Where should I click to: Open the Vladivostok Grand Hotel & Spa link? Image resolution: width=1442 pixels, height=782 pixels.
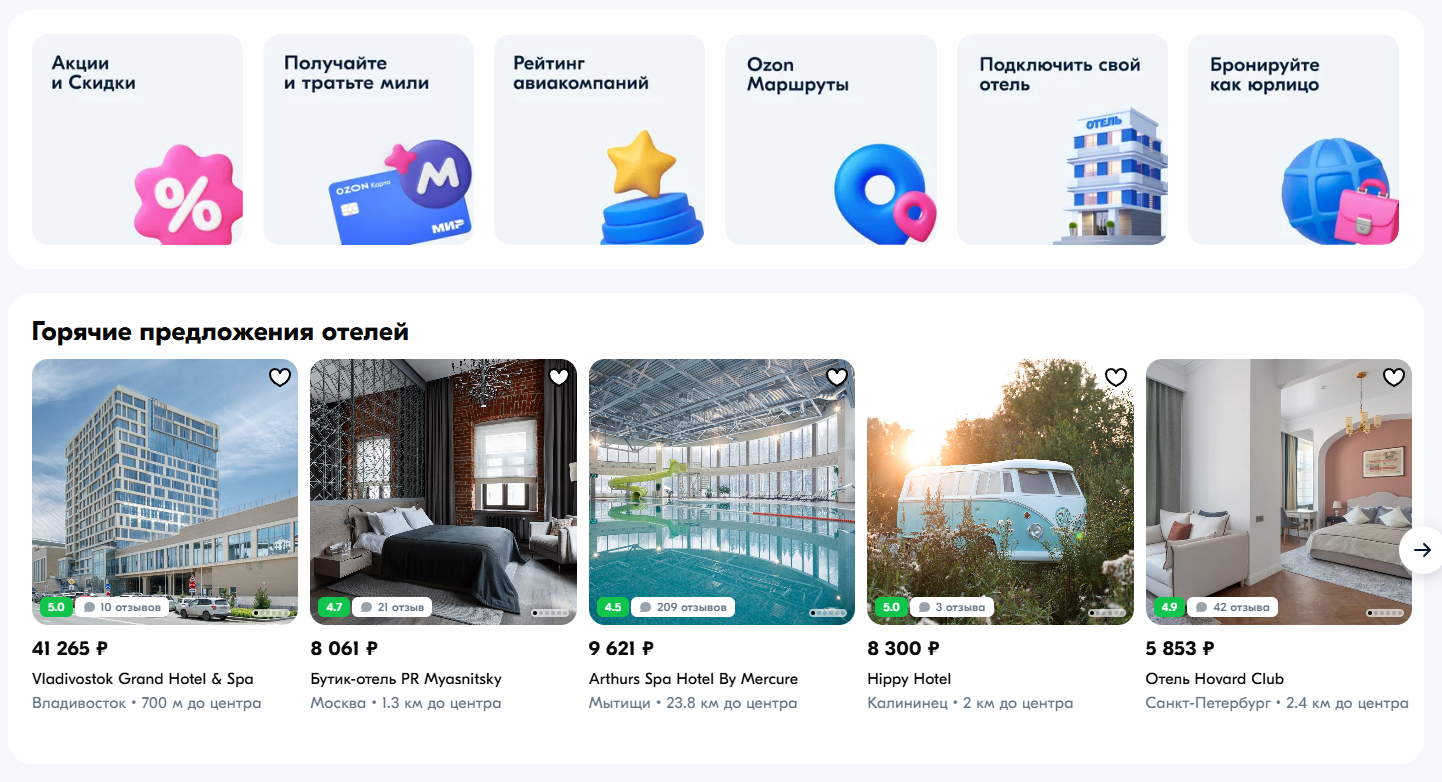coord(143,679)
